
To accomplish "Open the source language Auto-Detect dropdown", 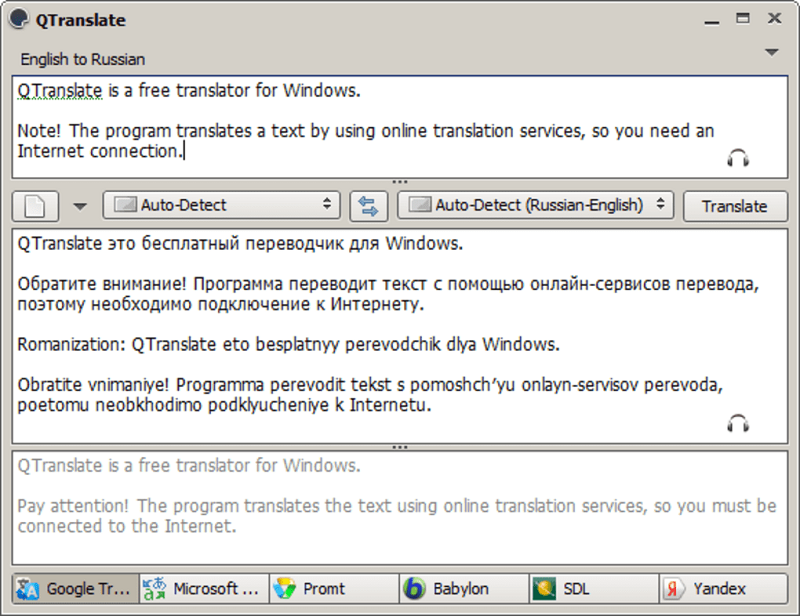I will pos(222,206).
